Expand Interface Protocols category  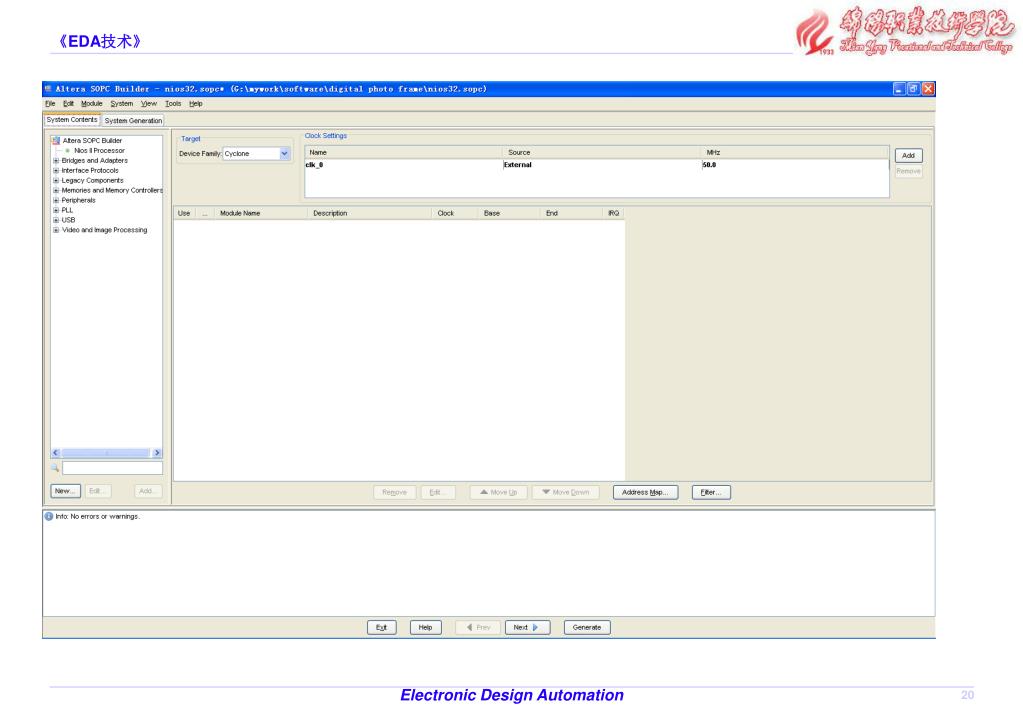56,170
